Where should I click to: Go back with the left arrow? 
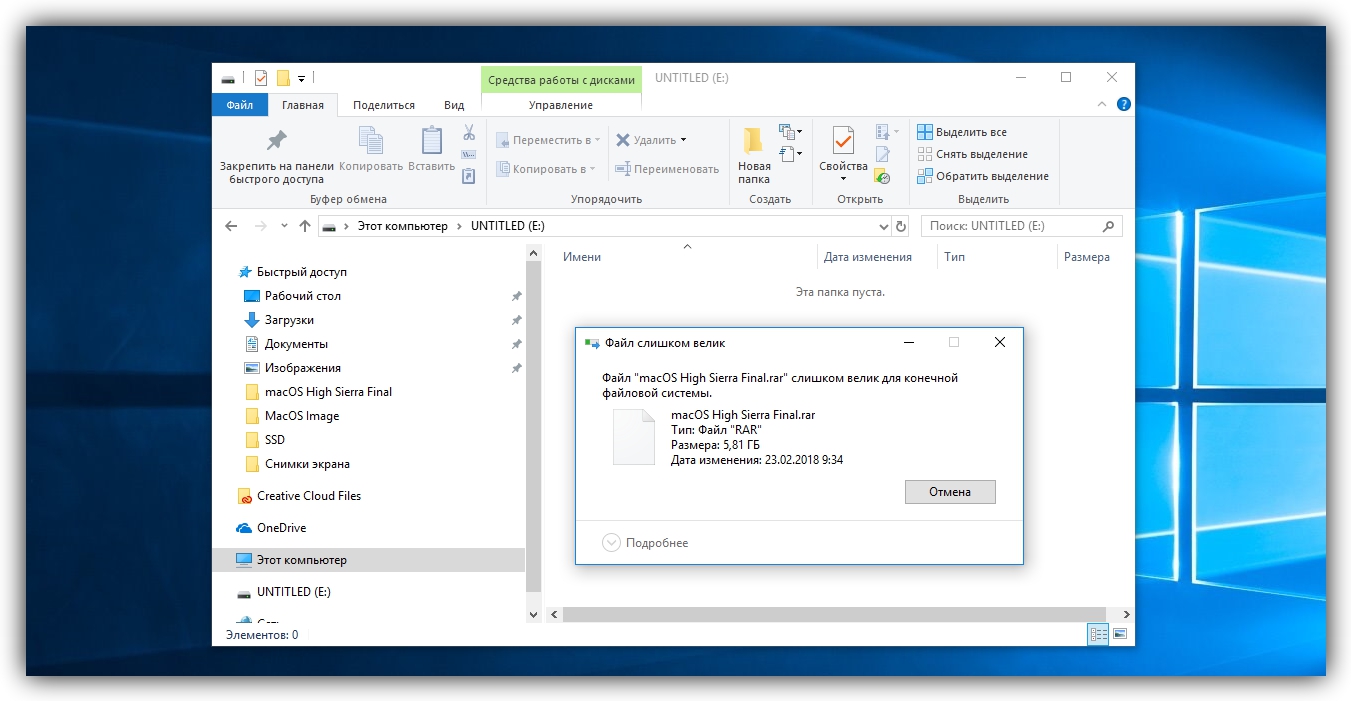(231, 226)
